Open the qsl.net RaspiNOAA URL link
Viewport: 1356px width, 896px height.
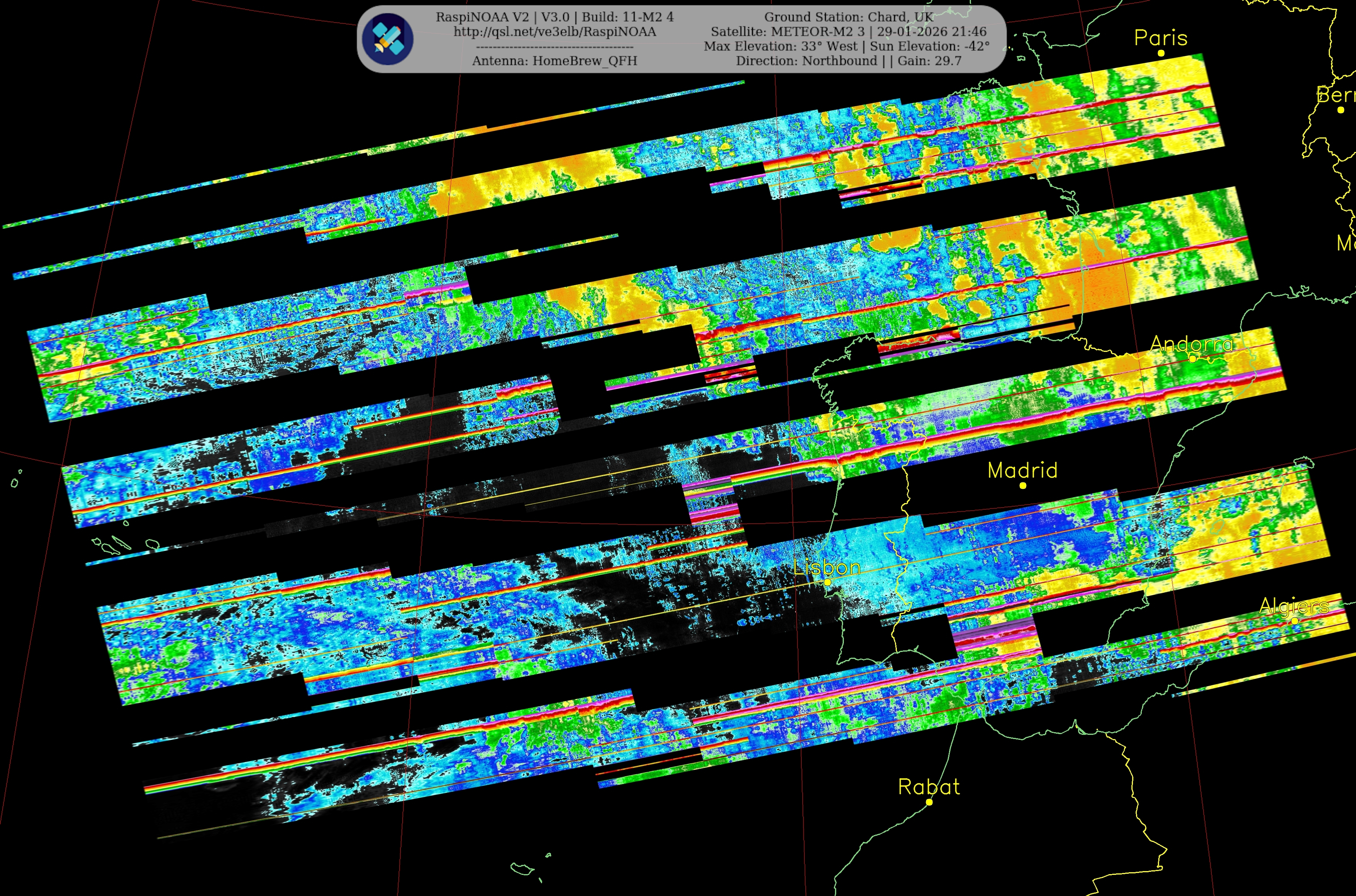554,32
